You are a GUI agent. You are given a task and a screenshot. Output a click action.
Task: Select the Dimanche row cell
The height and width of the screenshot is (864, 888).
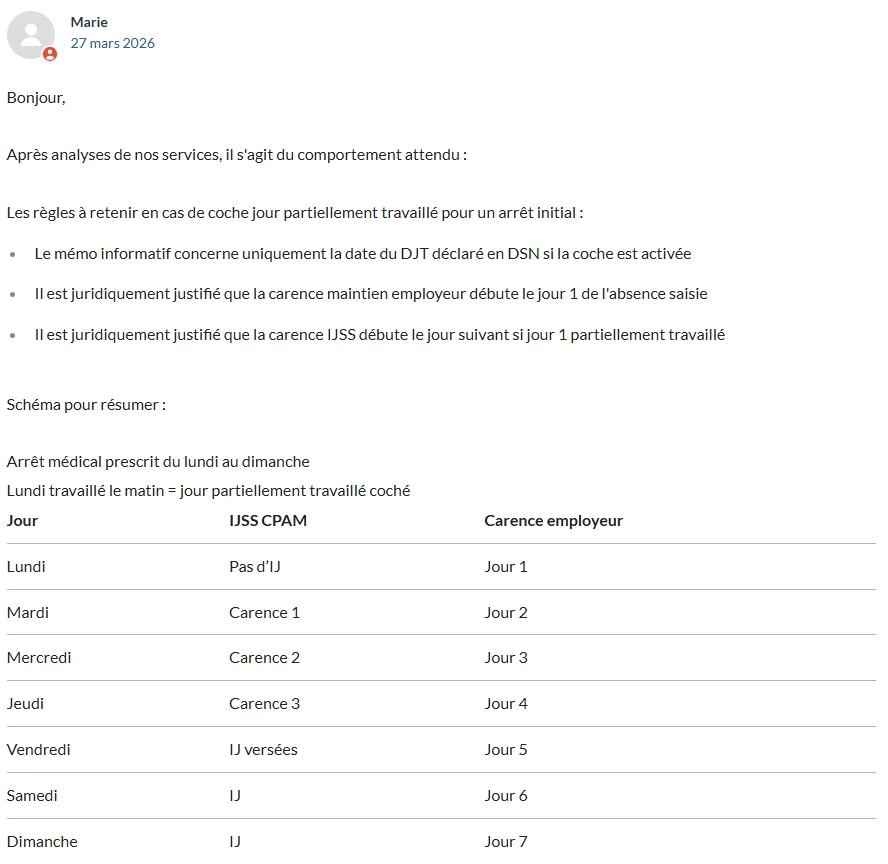pyautogui.click(x=42, y=841)
